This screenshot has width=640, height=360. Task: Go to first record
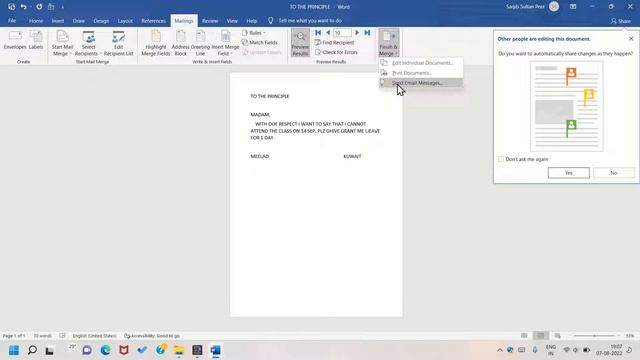pyautogui.click(x=318, y=33)
